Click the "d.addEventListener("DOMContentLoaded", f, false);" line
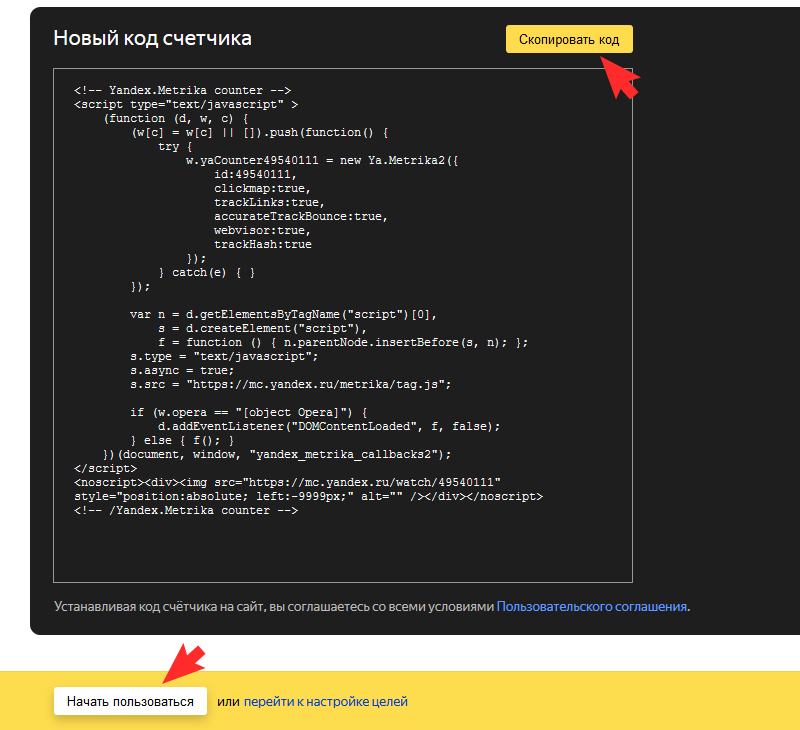Screen dimensions: 800x730 tap(329, 426)
